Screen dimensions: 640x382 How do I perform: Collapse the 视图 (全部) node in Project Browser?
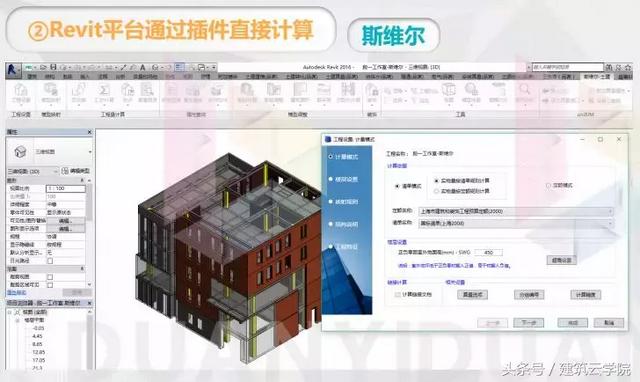coord(10,312)
